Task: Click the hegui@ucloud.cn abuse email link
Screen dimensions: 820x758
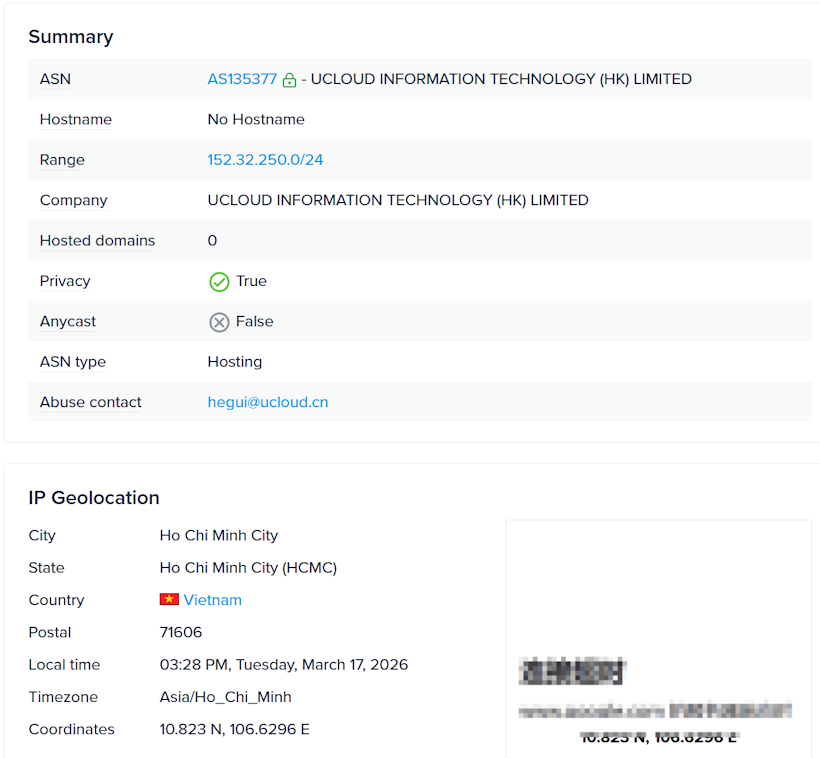Action: click(x=267, y=402)
